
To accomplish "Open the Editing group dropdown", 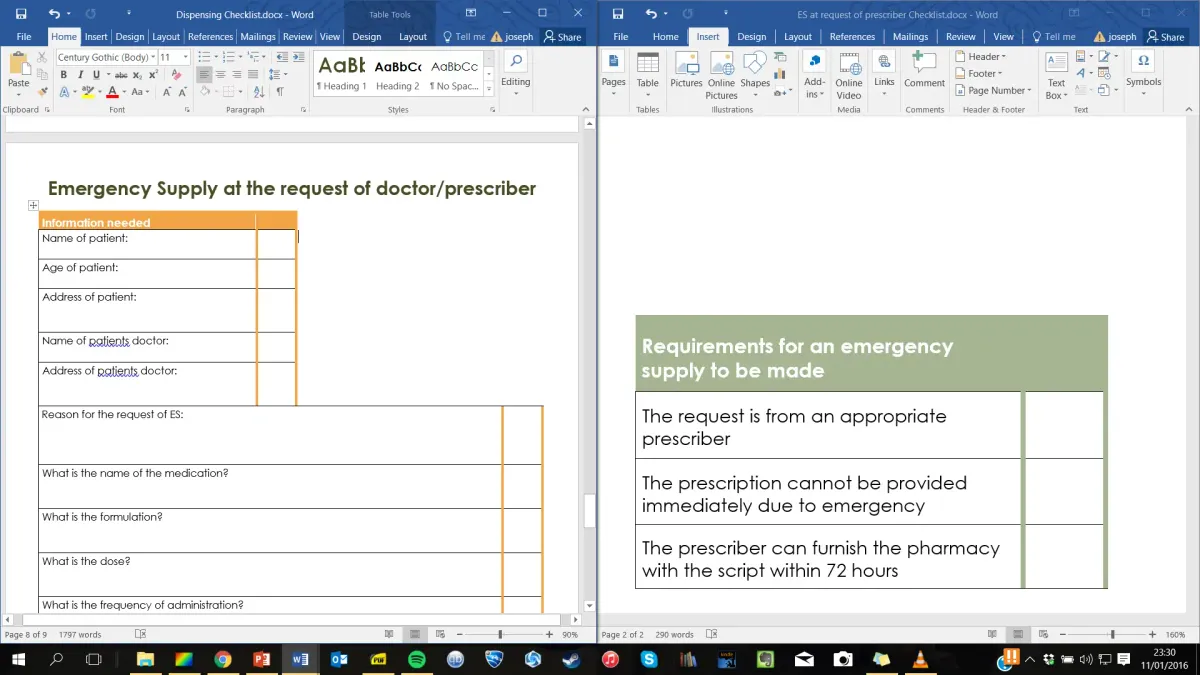I will click(515, 74).
